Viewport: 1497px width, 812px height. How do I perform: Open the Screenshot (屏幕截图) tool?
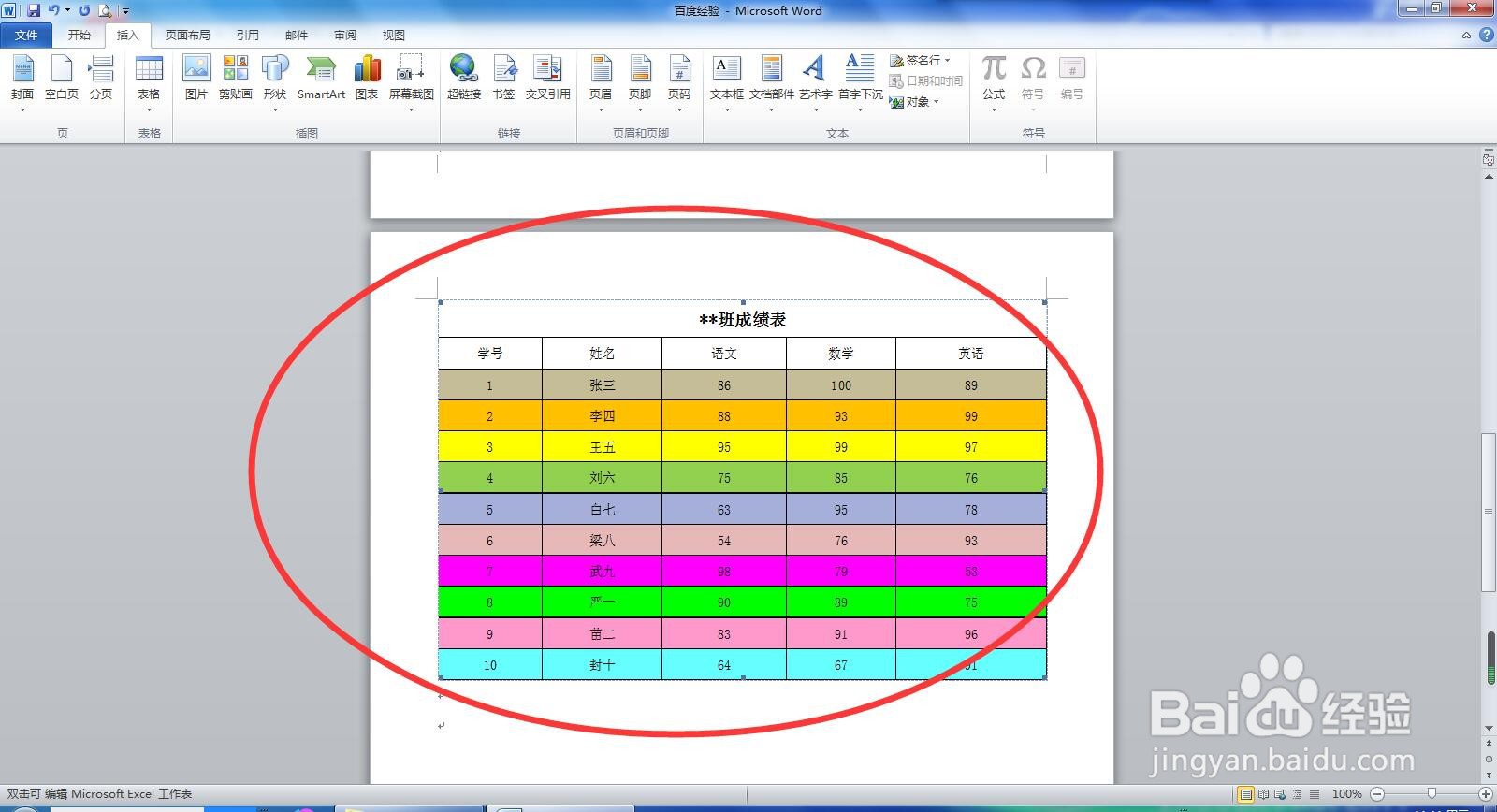[412, 82]
